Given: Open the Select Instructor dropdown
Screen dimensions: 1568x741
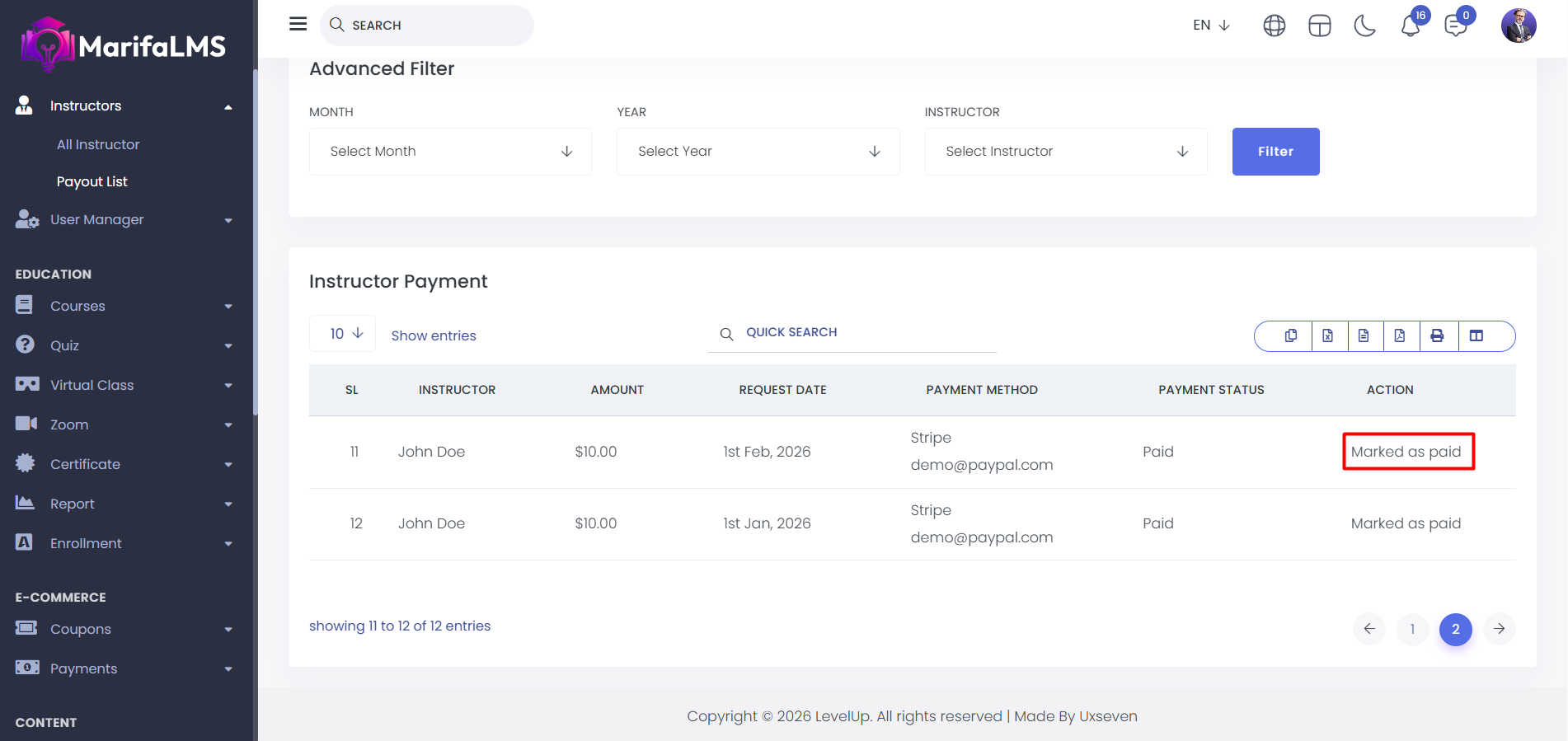Looking at the screenshot, I should click(x=1065, y=152).
